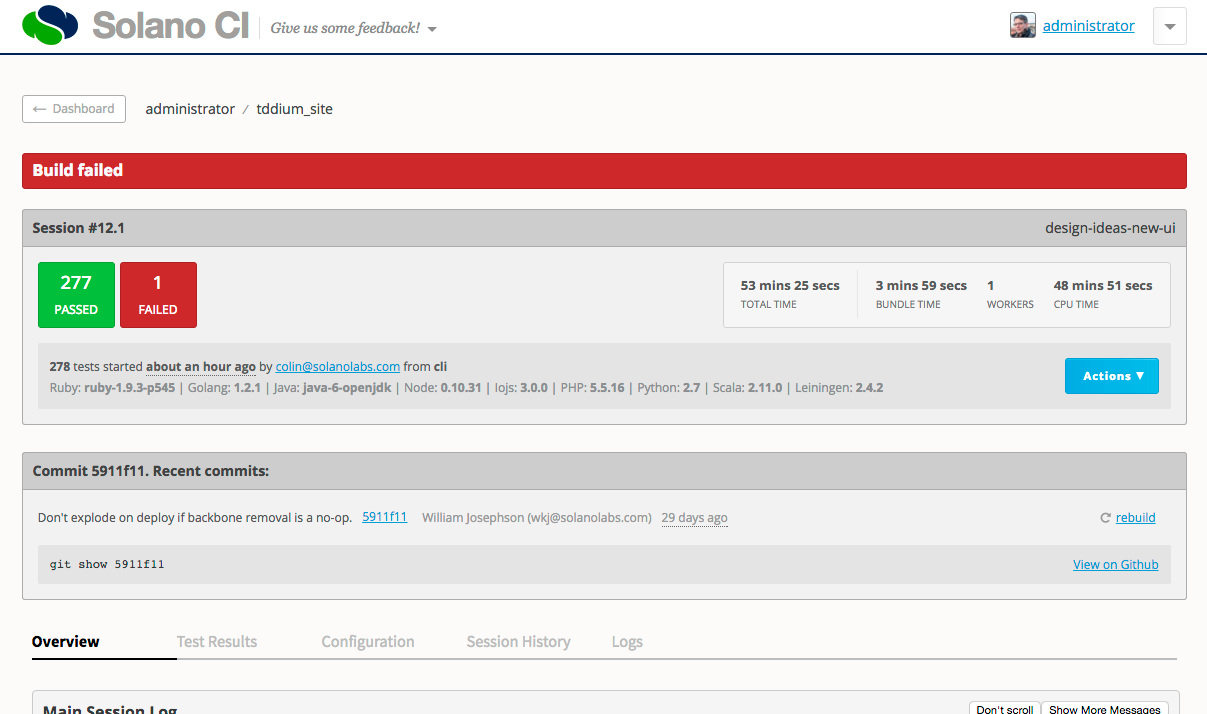This screenshot has width=1207, height=714.
Task: Open commit link 5911f11
Action: click(x=384, y=517)
